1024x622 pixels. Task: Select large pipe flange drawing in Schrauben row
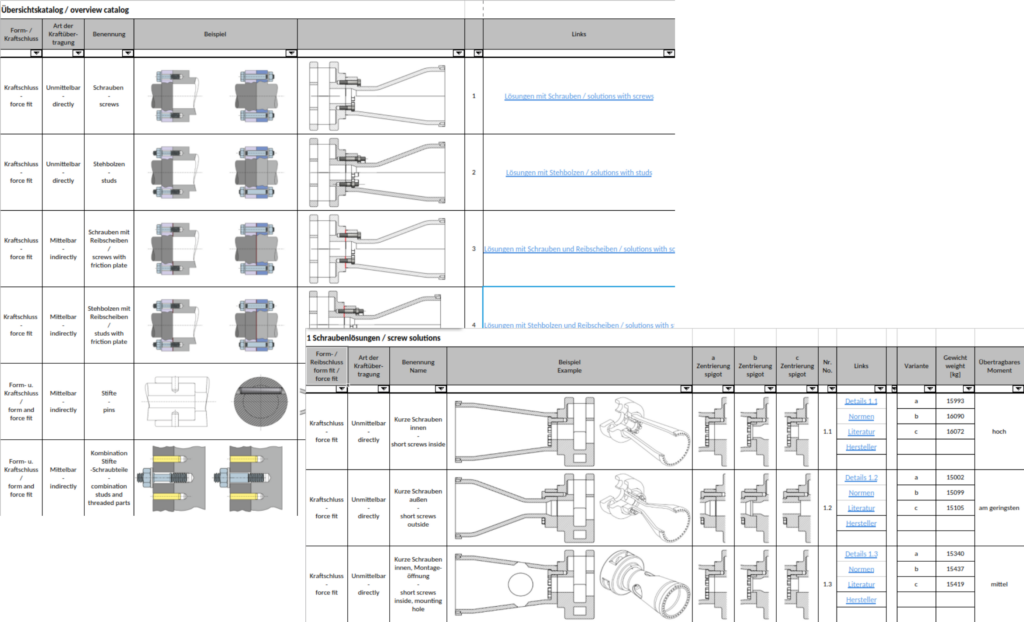377,96
